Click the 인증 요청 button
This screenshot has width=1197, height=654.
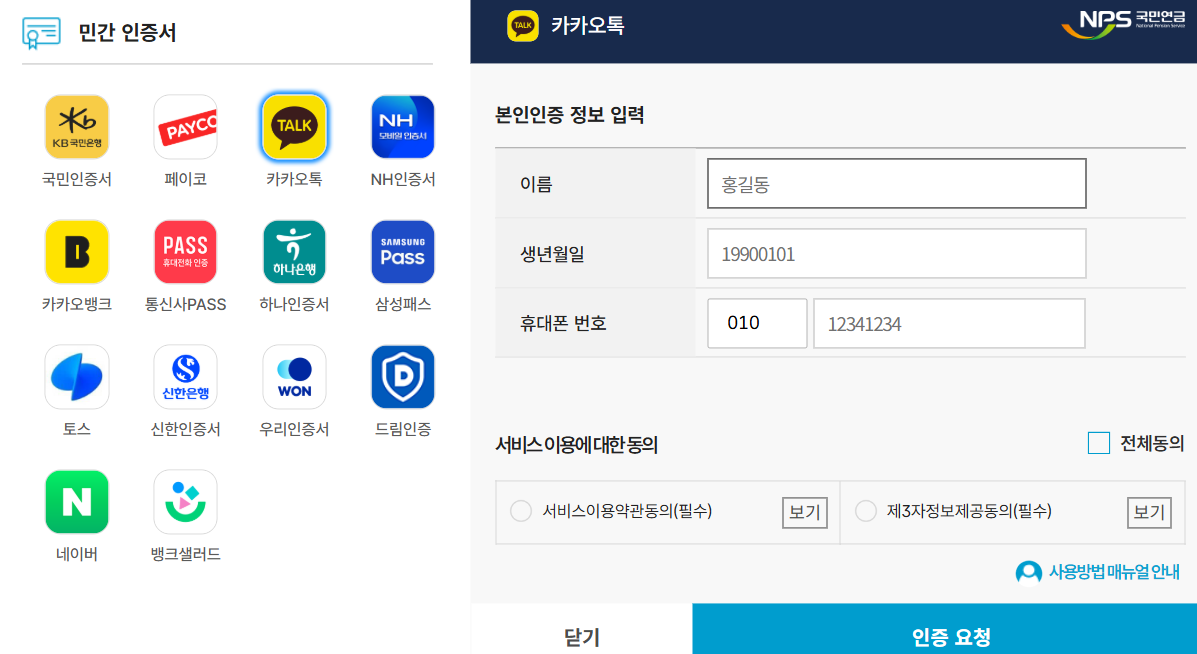point(944,631)
